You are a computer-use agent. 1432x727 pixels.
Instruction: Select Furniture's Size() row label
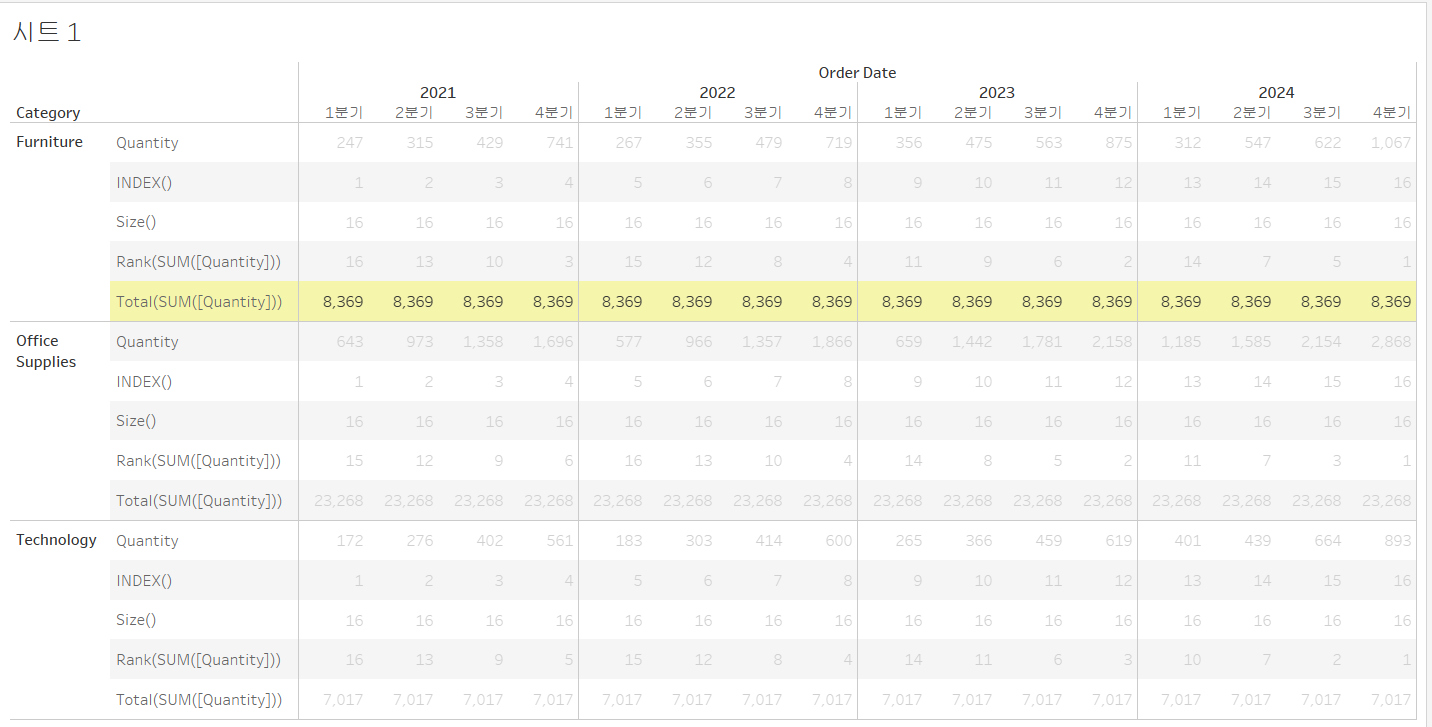click(x=136, y=222)
